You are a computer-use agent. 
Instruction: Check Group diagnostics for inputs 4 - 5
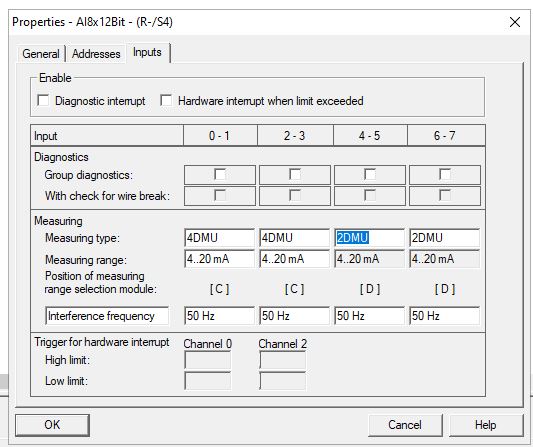coord(370,174)
